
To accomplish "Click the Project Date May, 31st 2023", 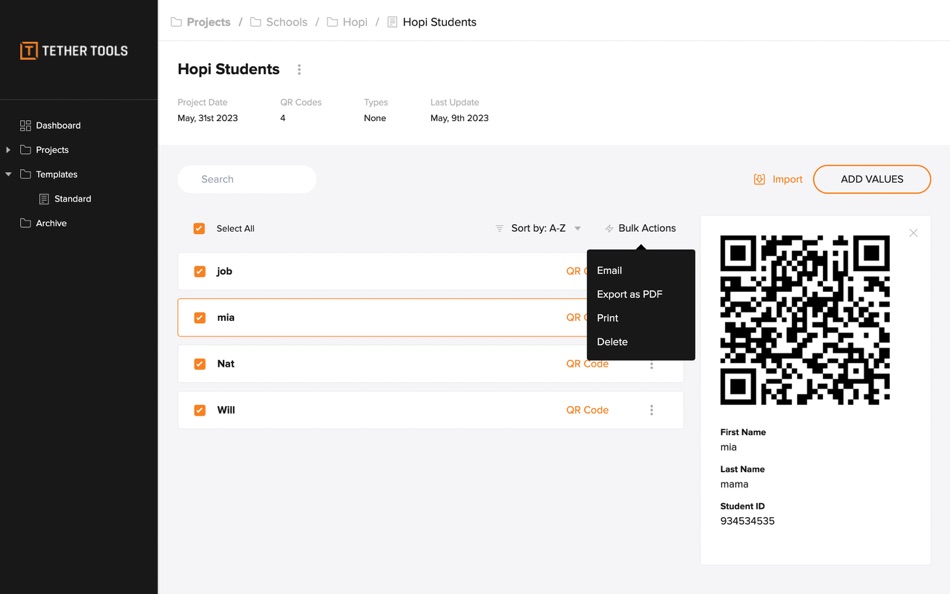I will [207, 118].
